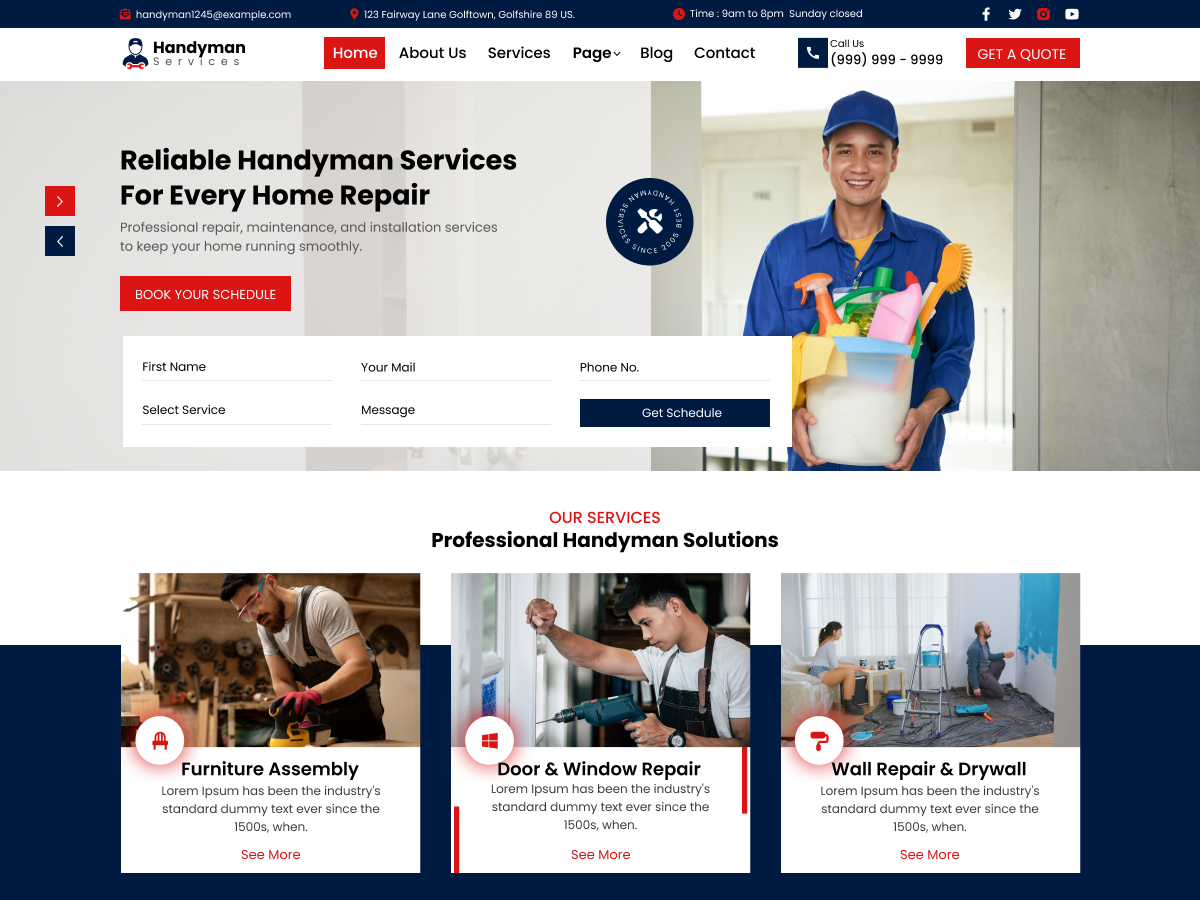Click the paint roller icon on Wall Repair card
This screenshot has width=1200, height=900.
point(820,741)
